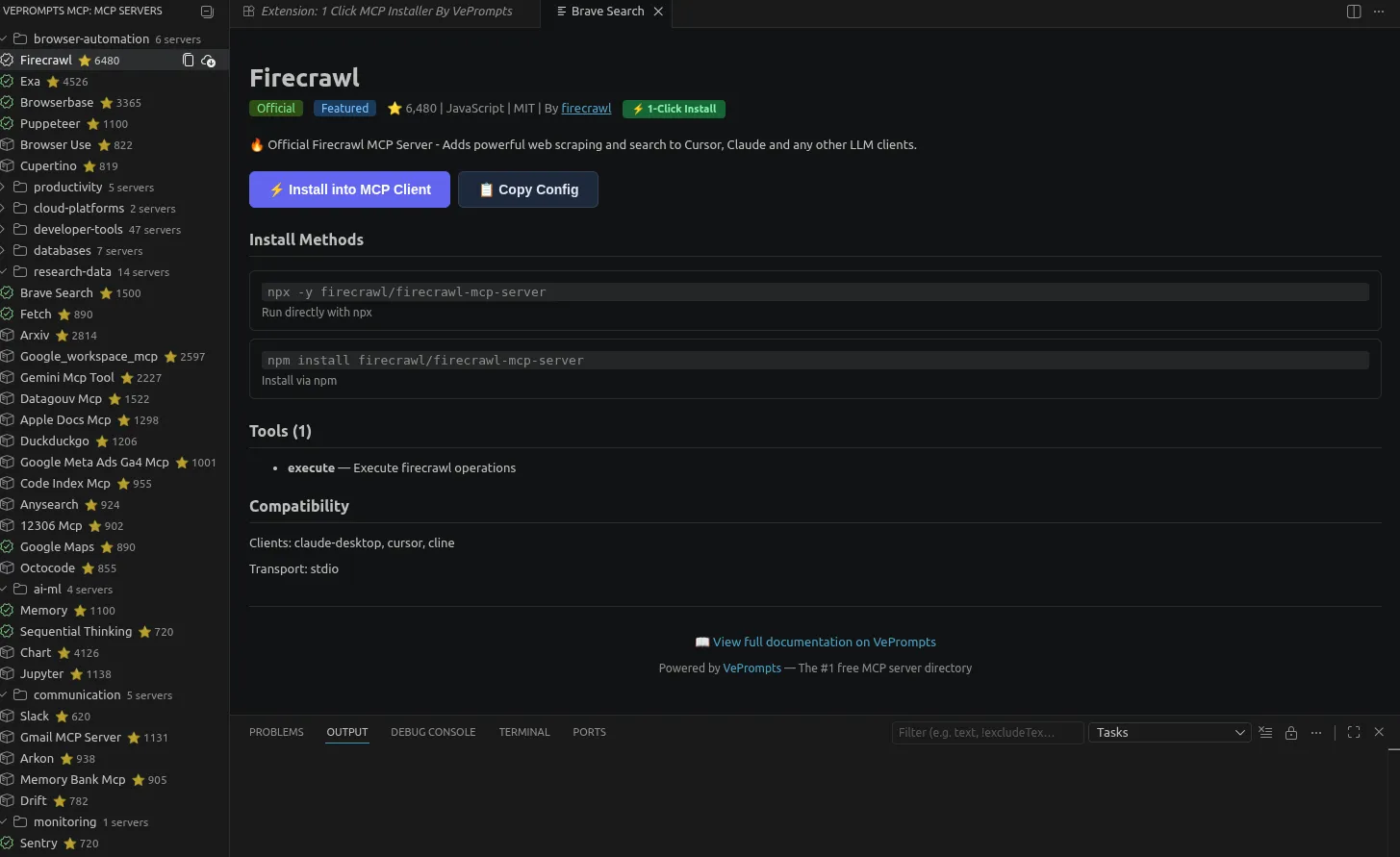Viewport: 1400px width, 857px height.
Task: Click the copy config icon on the Firecrawl row
Action: pos(189,61)
